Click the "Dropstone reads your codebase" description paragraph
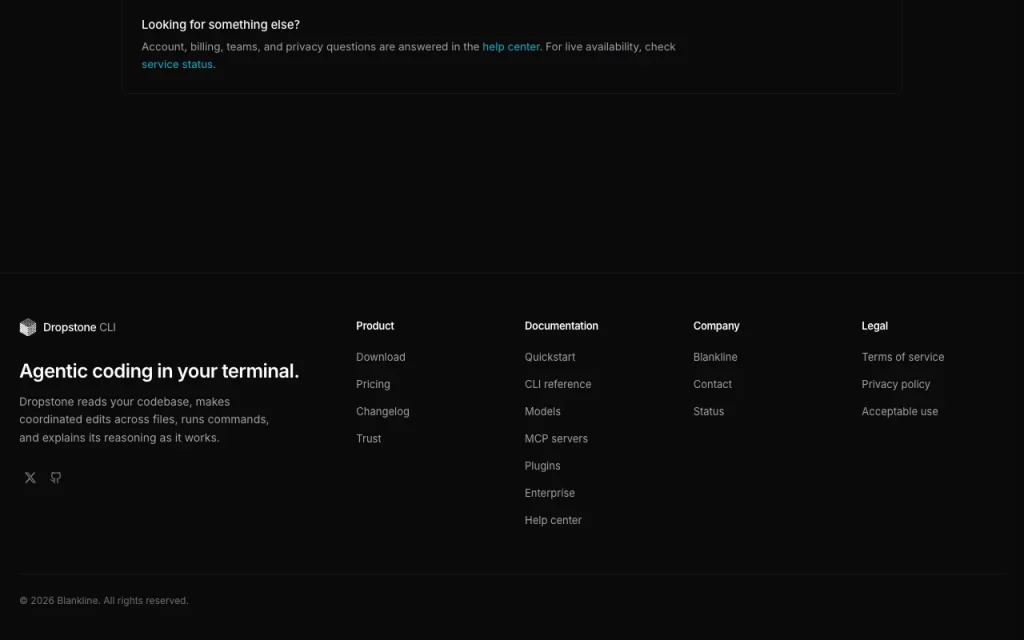1024x640 pixels. pos(144,419)
